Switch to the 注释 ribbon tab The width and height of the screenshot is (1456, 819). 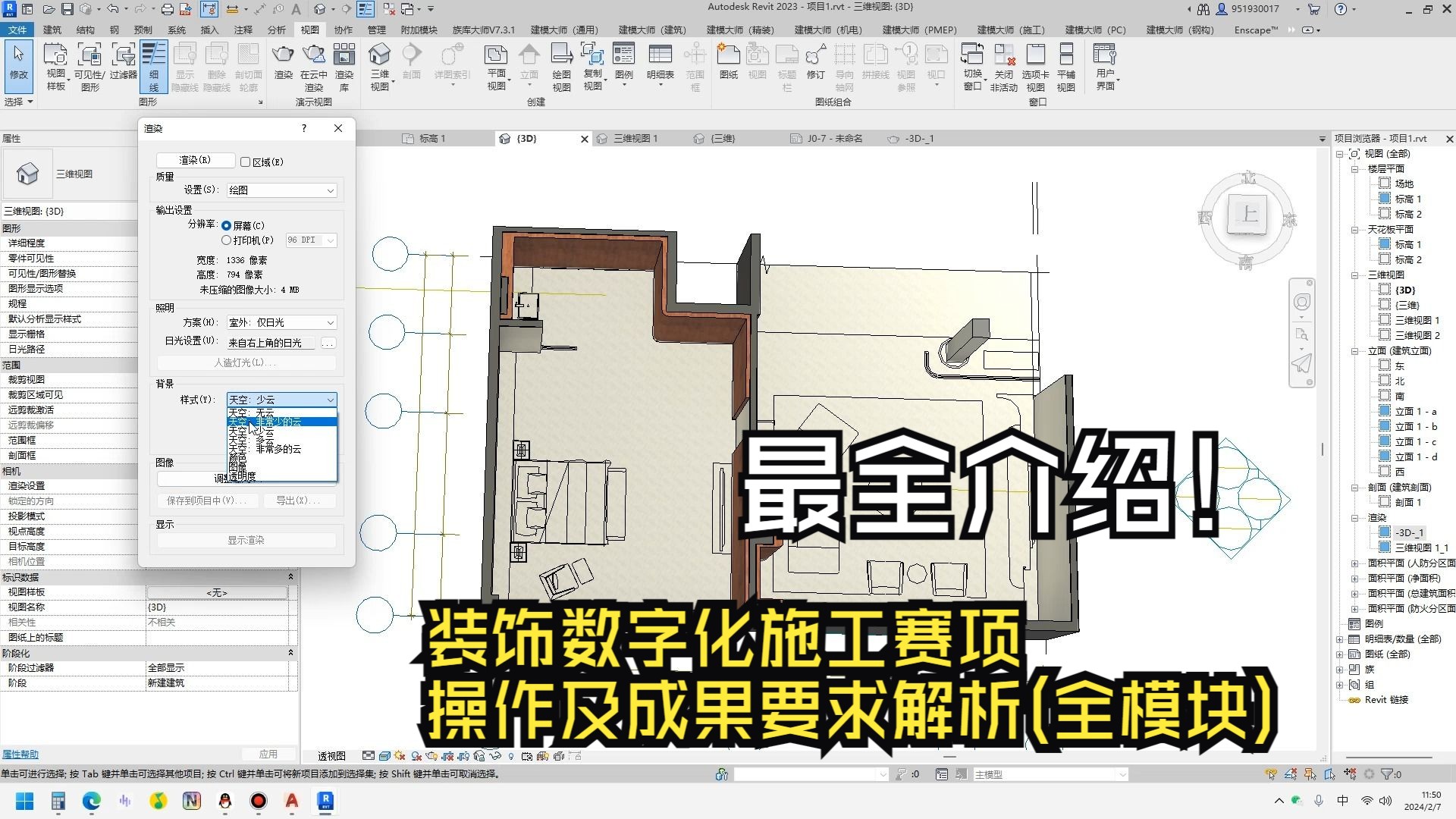coord(243,30)
